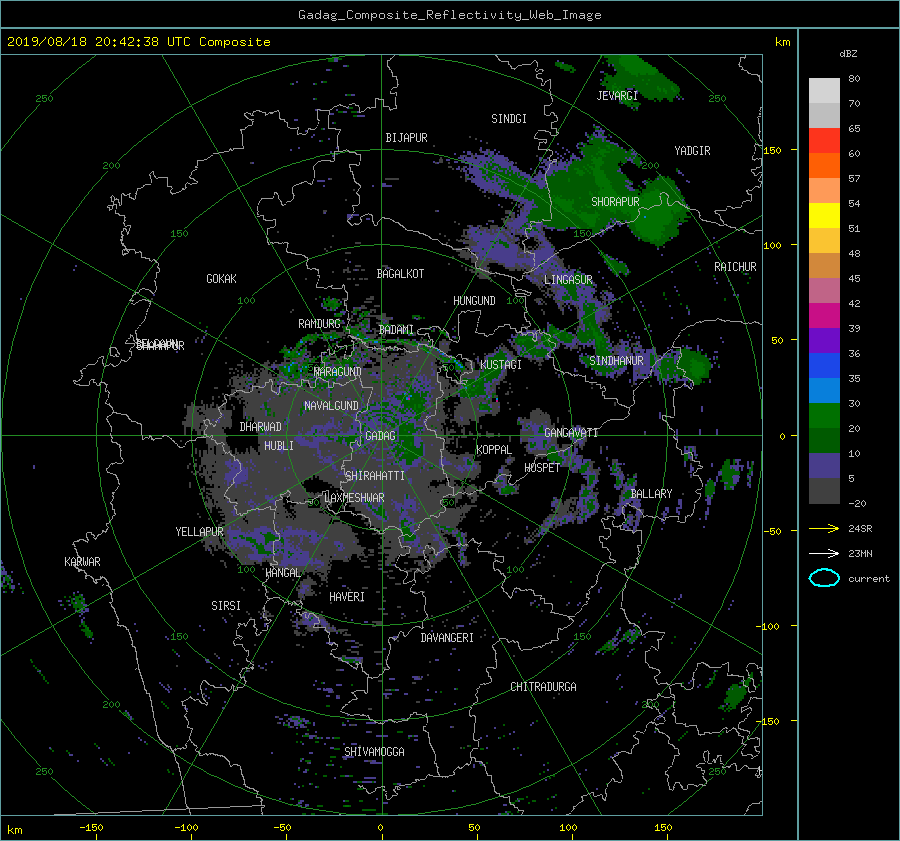Click the BALLARY city label
This screenshot has height=841, width=900.
point(651,494)
